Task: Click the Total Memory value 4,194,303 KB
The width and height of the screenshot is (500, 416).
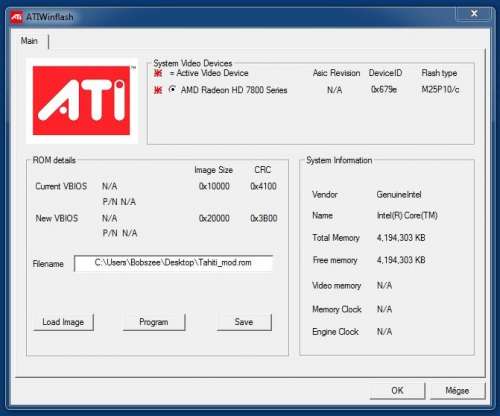Action: 401,238
